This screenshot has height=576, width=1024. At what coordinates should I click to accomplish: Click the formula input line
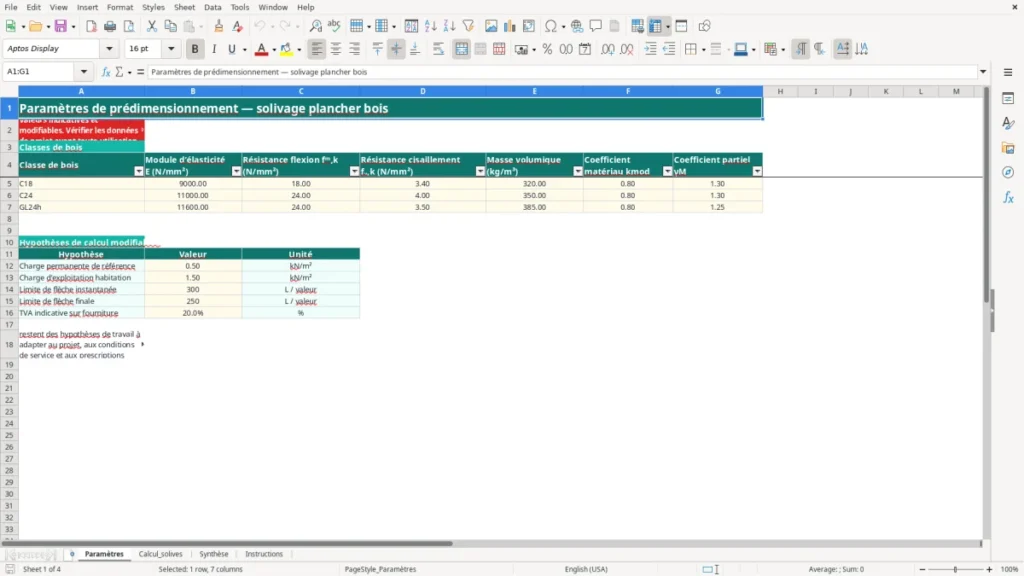(x=562, y=72)
